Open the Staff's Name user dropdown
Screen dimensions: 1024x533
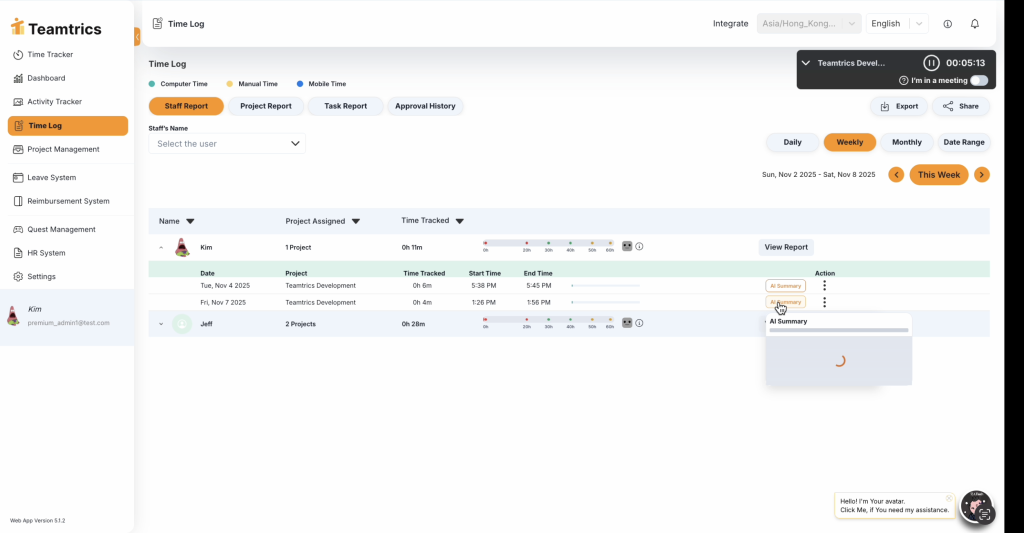(227, 144)
